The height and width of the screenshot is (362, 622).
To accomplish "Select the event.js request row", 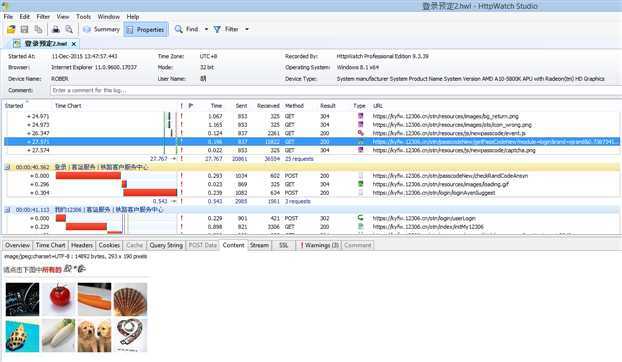I will [x=312, y=133].
